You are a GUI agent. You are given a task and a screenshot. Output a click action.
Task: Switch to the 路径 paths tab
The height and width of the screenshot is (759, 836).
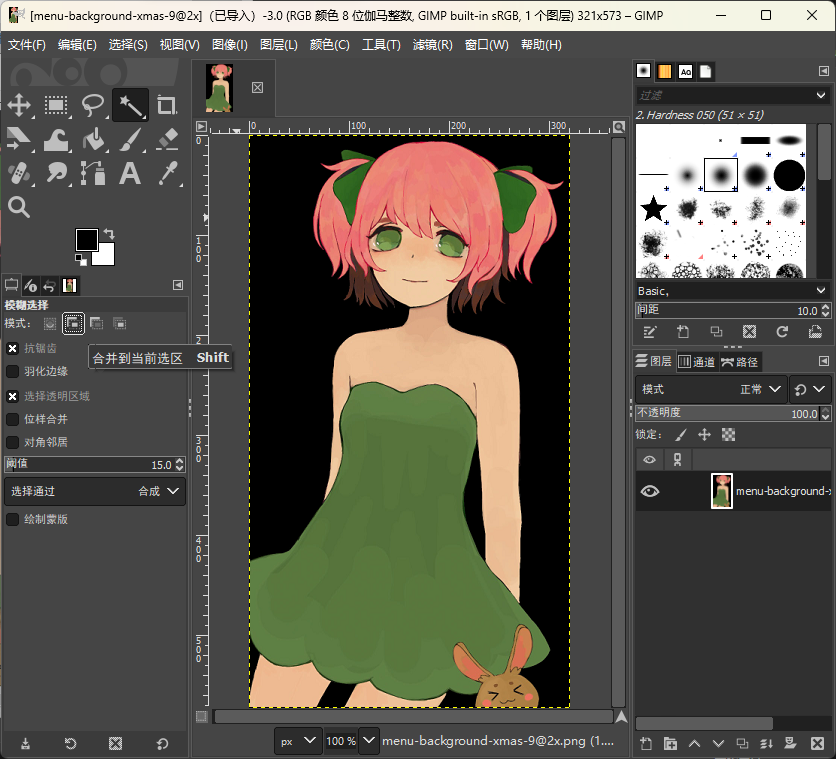(x=740, y=362)
